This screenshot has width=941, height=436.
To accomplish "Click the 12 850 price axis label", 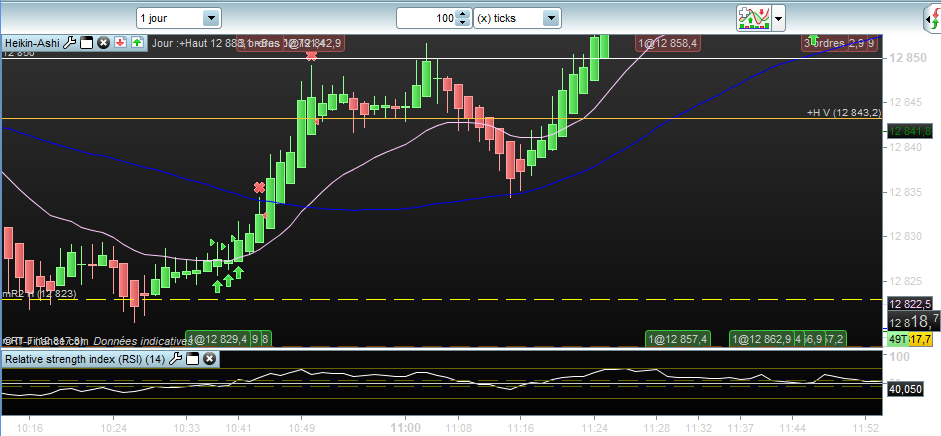I will (x=908, y=58).
